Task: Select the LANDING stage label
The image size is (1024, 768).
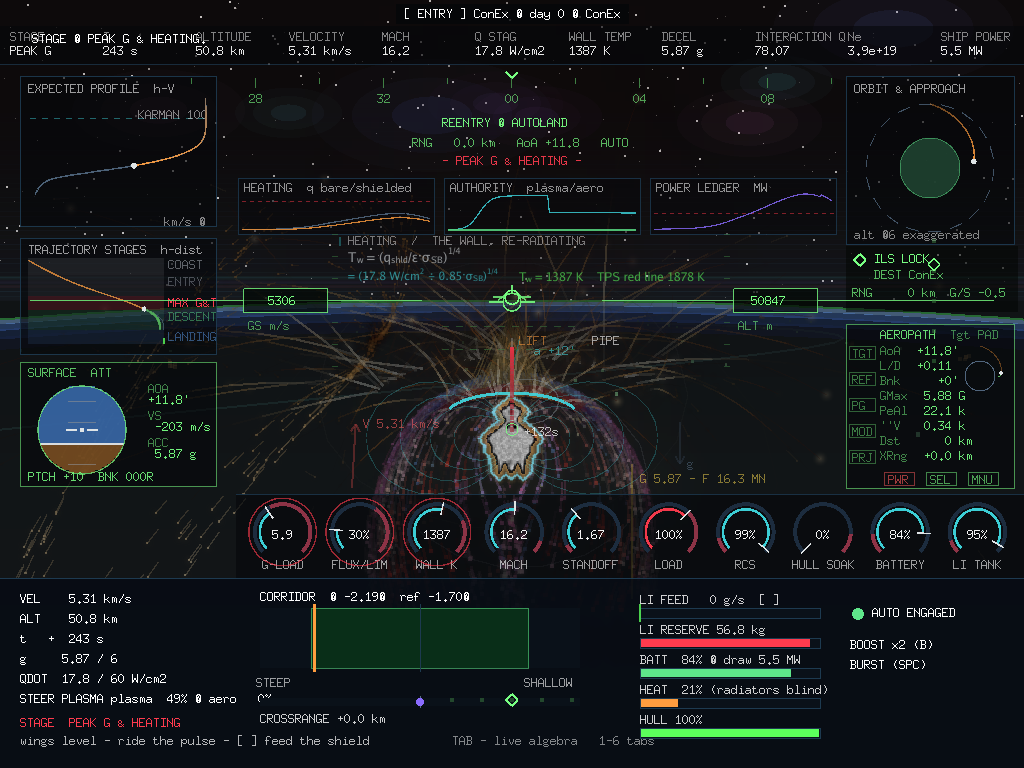Action: (191, 336)
